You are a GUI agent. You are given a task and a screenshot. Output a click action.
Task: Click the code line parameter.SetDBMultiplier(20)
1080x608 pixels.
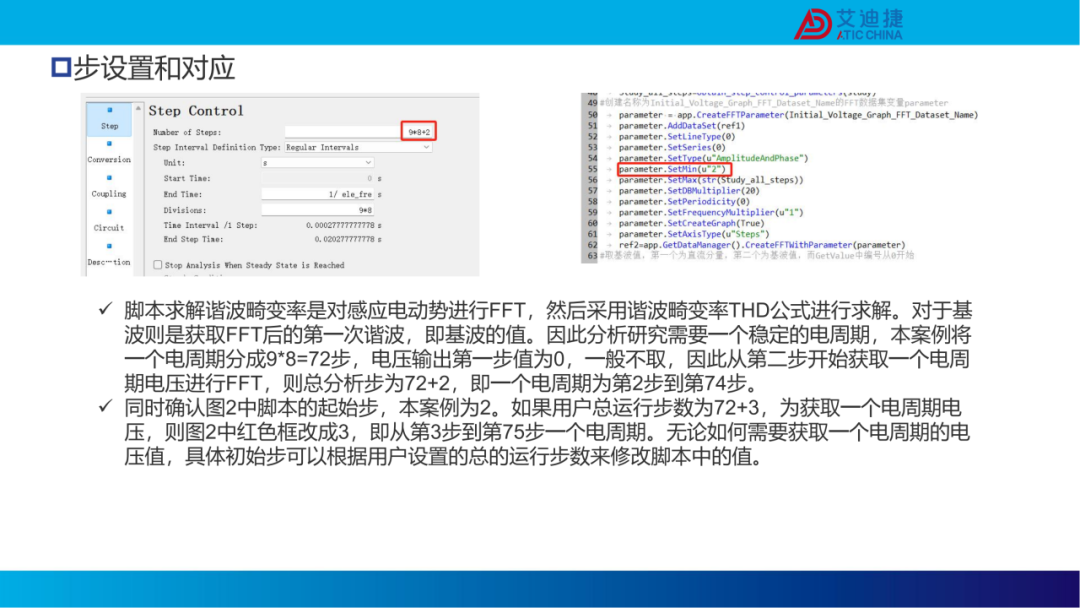pyautogui.click(x=689, y=191)
